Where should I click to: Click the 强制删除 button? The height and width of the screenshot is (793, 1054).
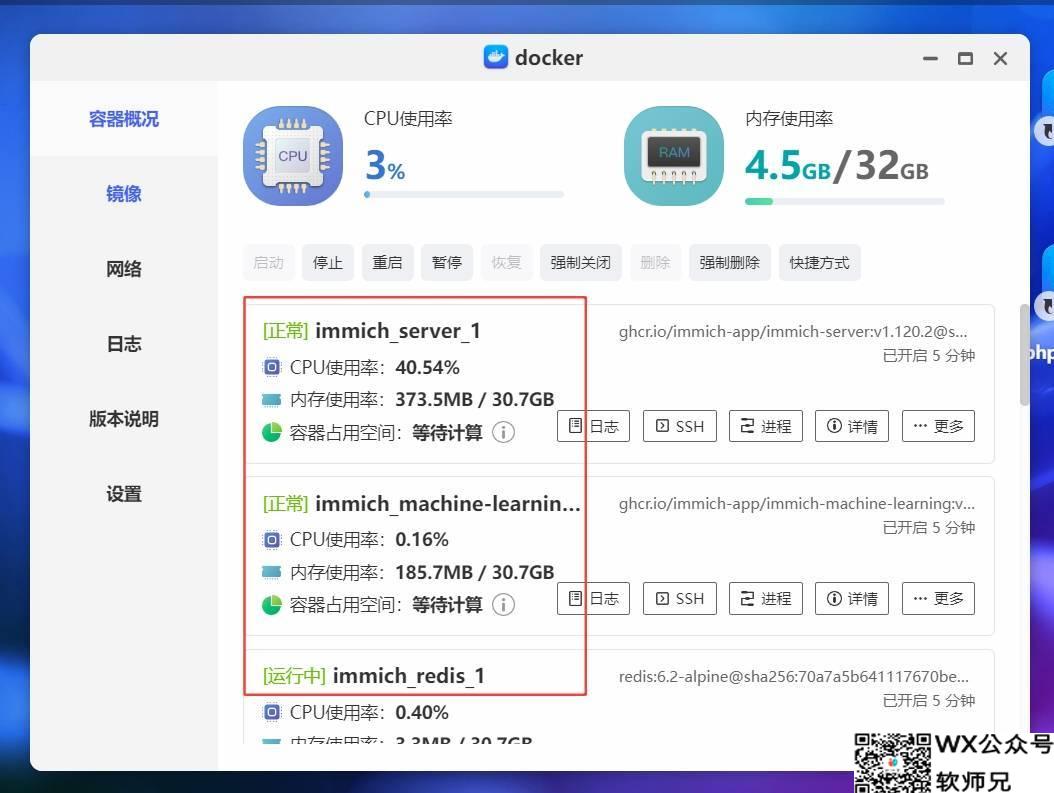[729, 262]
